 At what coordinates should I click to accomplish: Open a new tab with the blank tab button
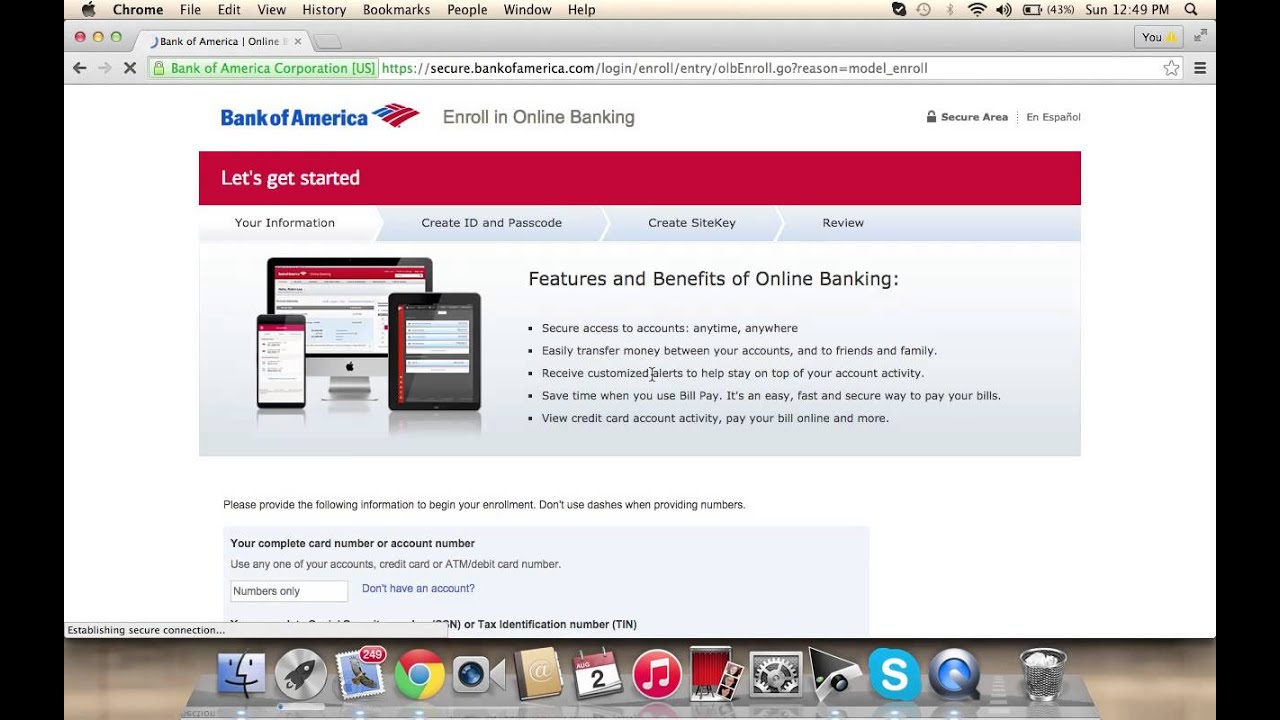pos(328,41)
